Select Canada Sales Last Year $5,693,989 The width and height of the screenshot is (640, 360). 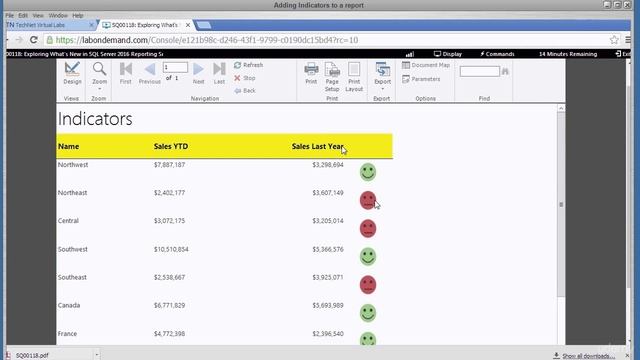(328, 305)
